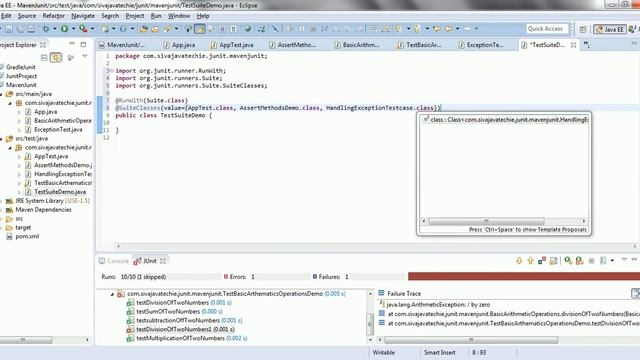Select the class proposal in autocomplete popup
This screenshot has width=640, height=360.
[505, 120]
